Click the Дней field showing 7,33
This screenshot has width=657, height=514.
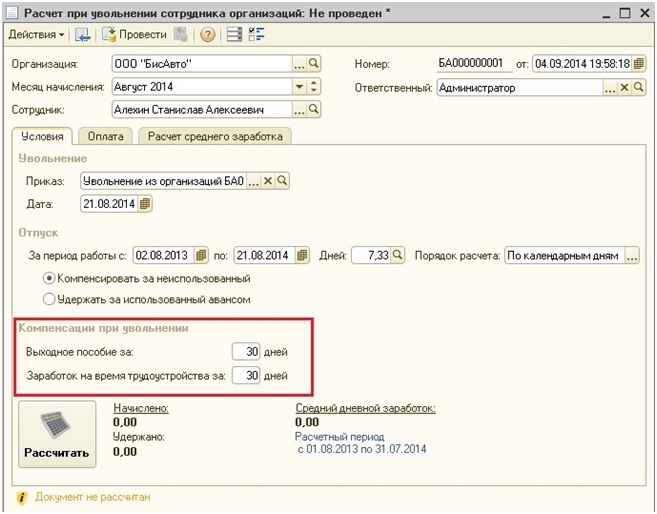(371, 255)
